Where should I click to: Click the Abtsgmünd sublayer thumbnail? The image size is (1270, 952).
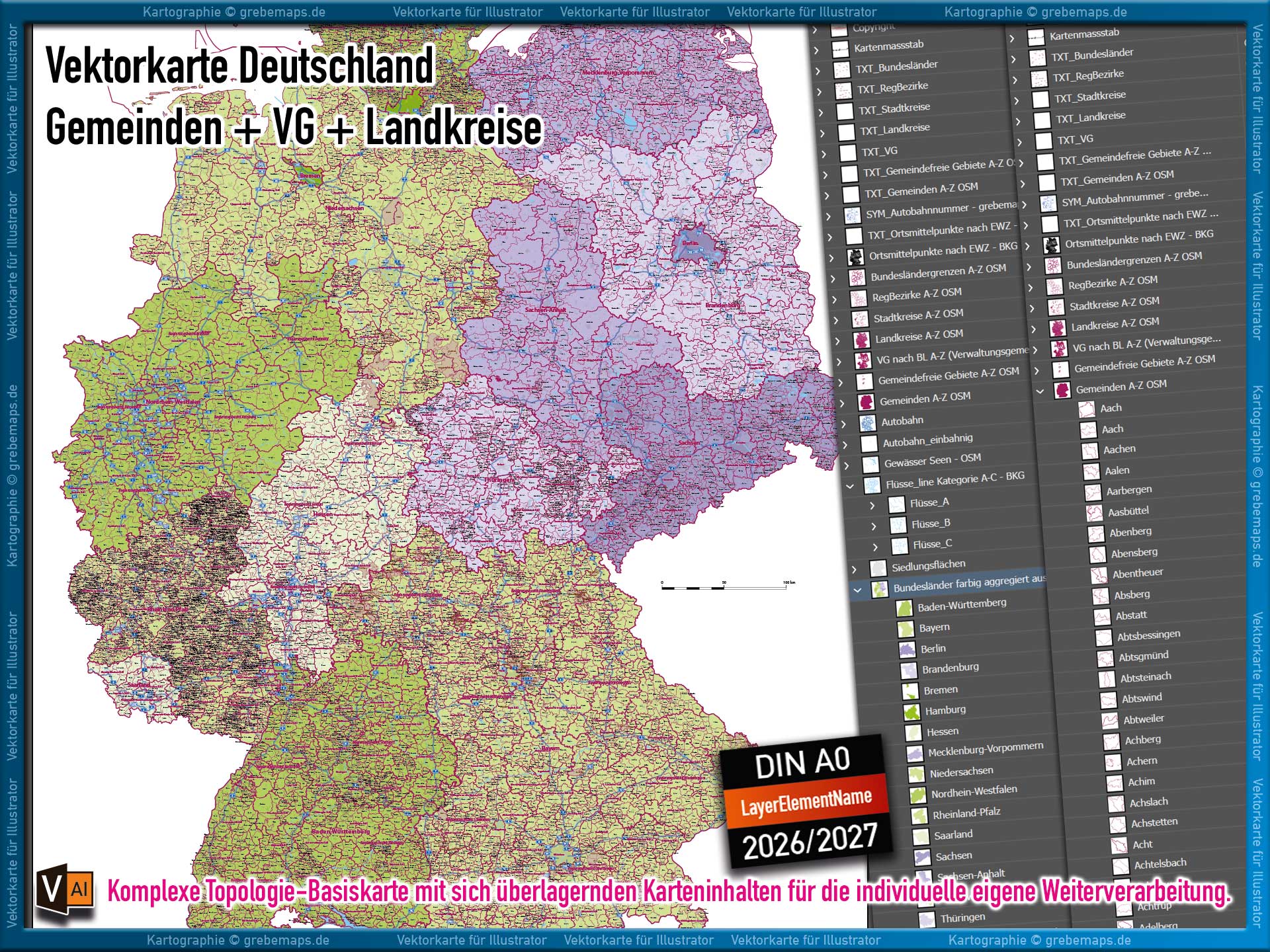pyautogui.click(x=1105, y=658)
